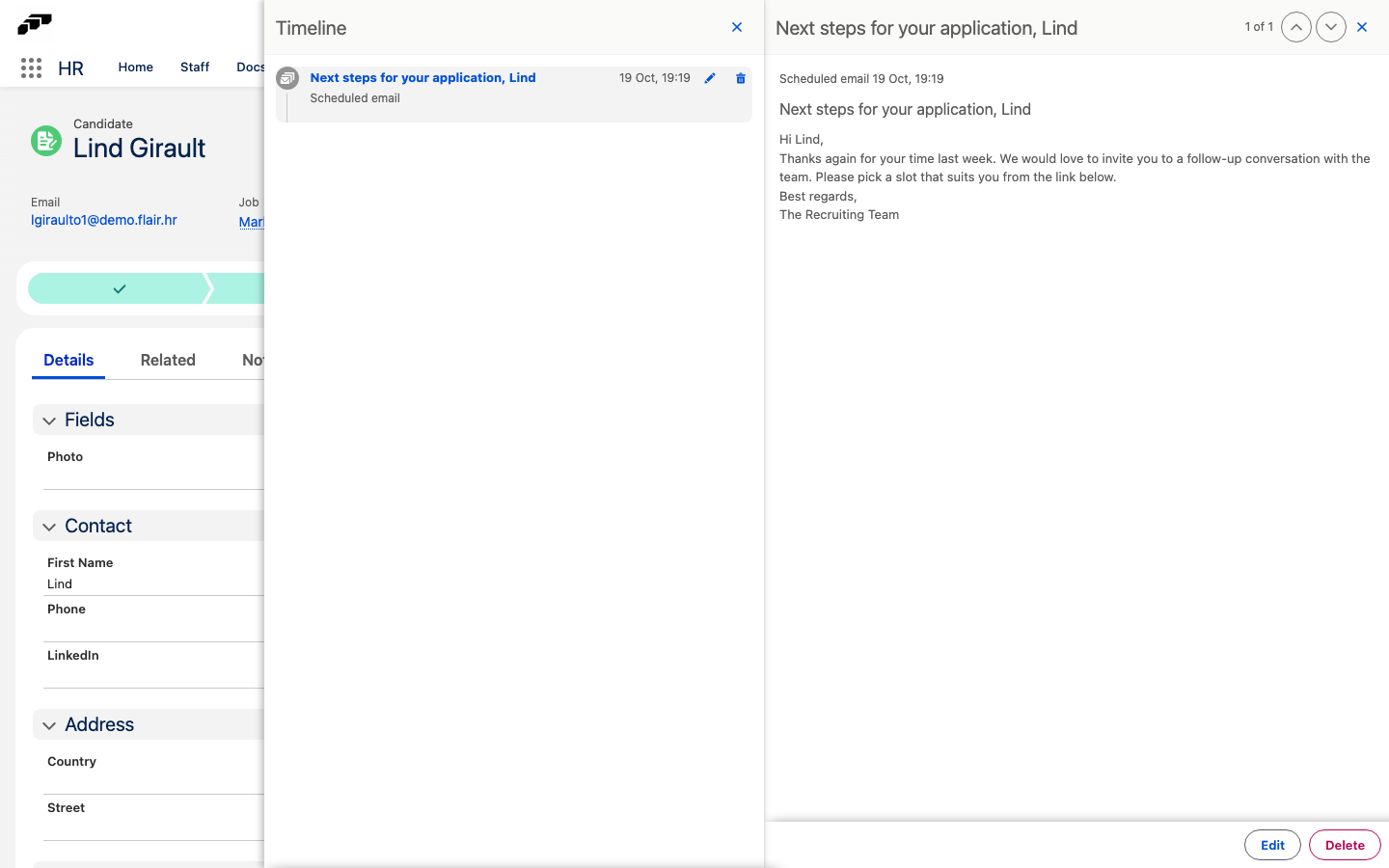Viewport: 1389px width, 868px height.
Task: Delete the scheduled email via trash icon
Action: (741, 78)
